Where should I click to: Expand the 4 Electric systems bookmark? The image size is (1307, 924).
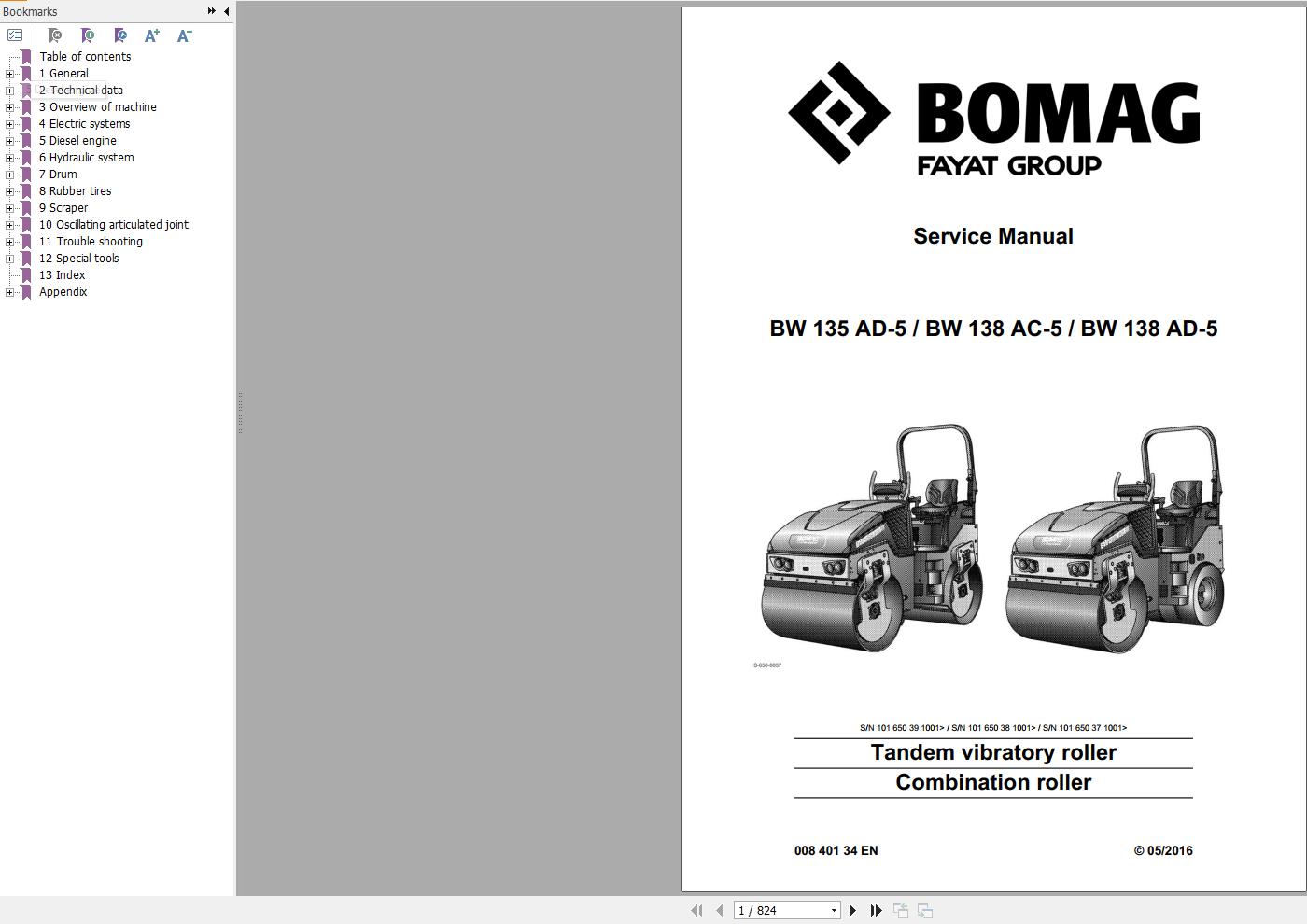(10, 124)
